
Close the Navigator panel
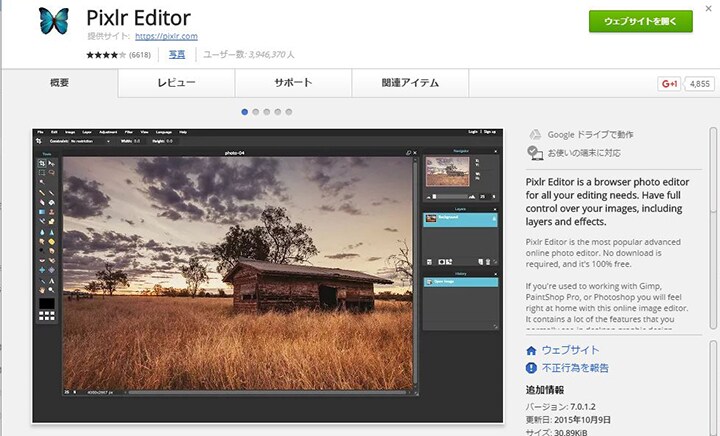click(495, 151)
